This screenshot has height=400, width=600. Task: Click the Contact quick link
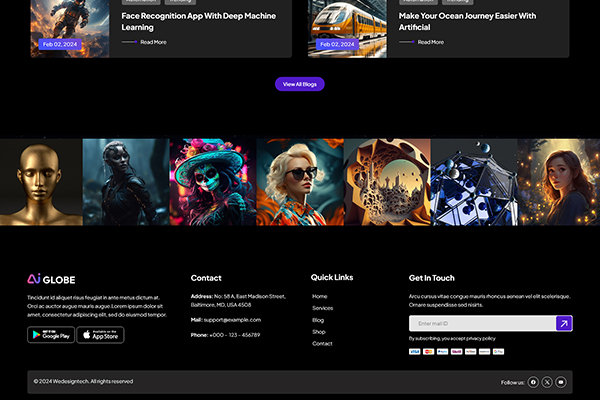(322, 343)
